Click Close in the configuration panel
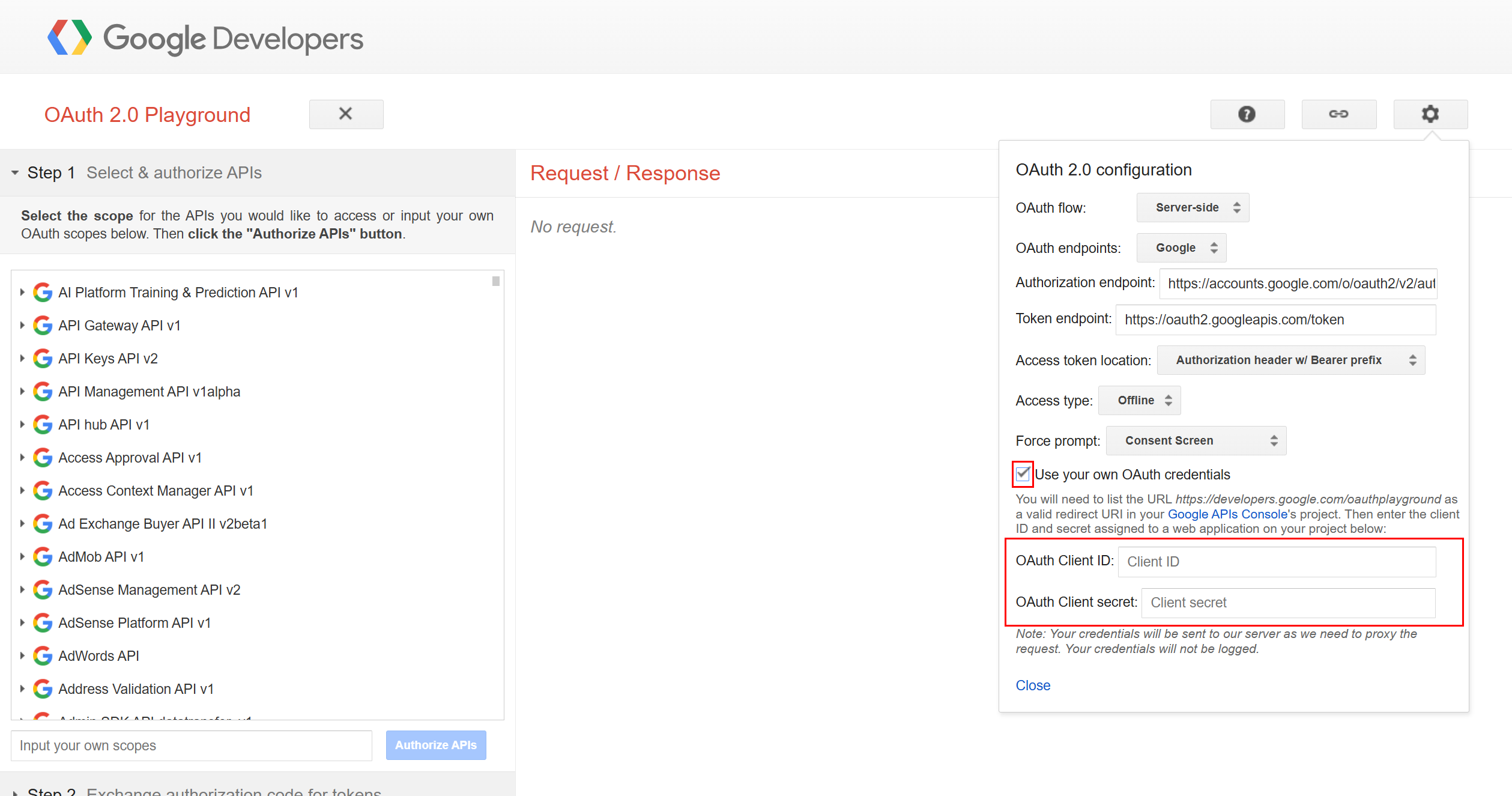Viewport: 1512px width, 796px height. [1032, 685]
